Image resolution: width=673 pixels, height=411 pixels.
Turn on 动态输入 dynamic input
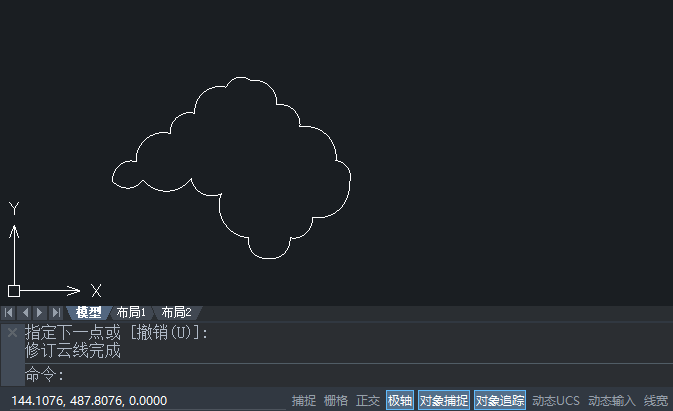[612, 401]
